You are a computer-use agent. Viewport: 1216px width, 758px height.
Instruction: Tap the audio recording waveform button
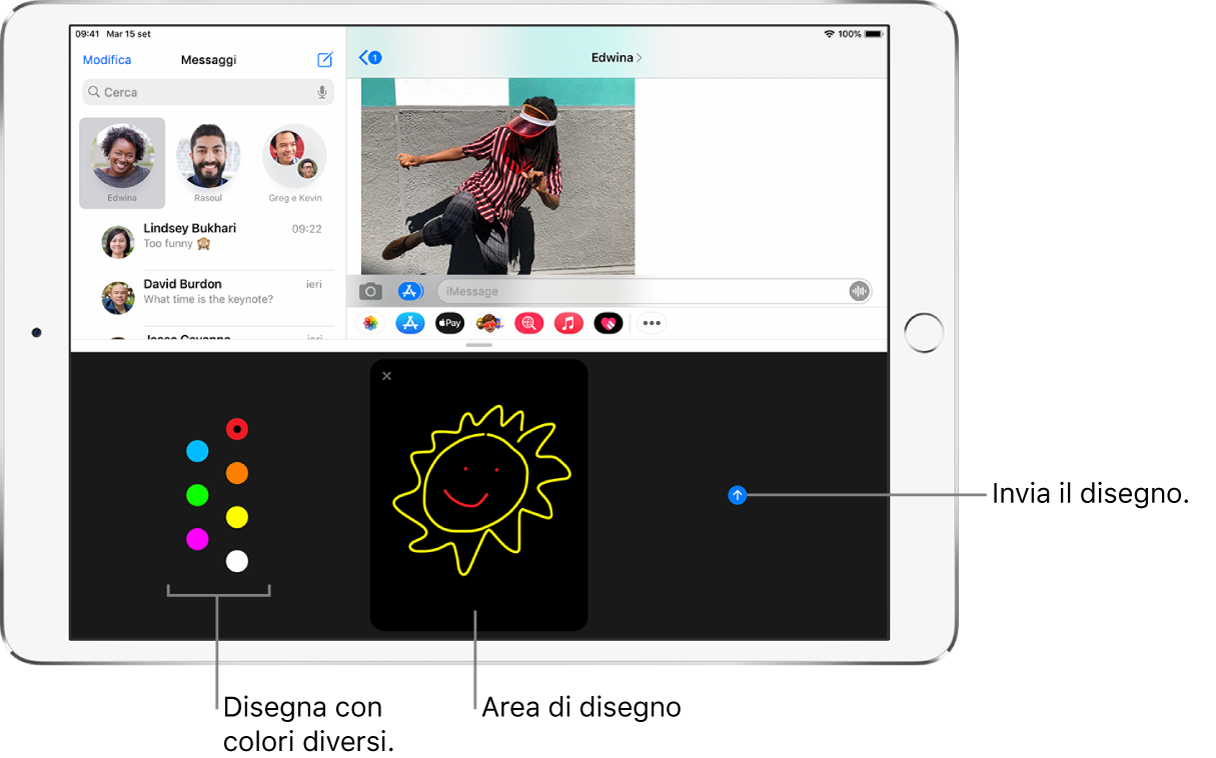(859, 291)
